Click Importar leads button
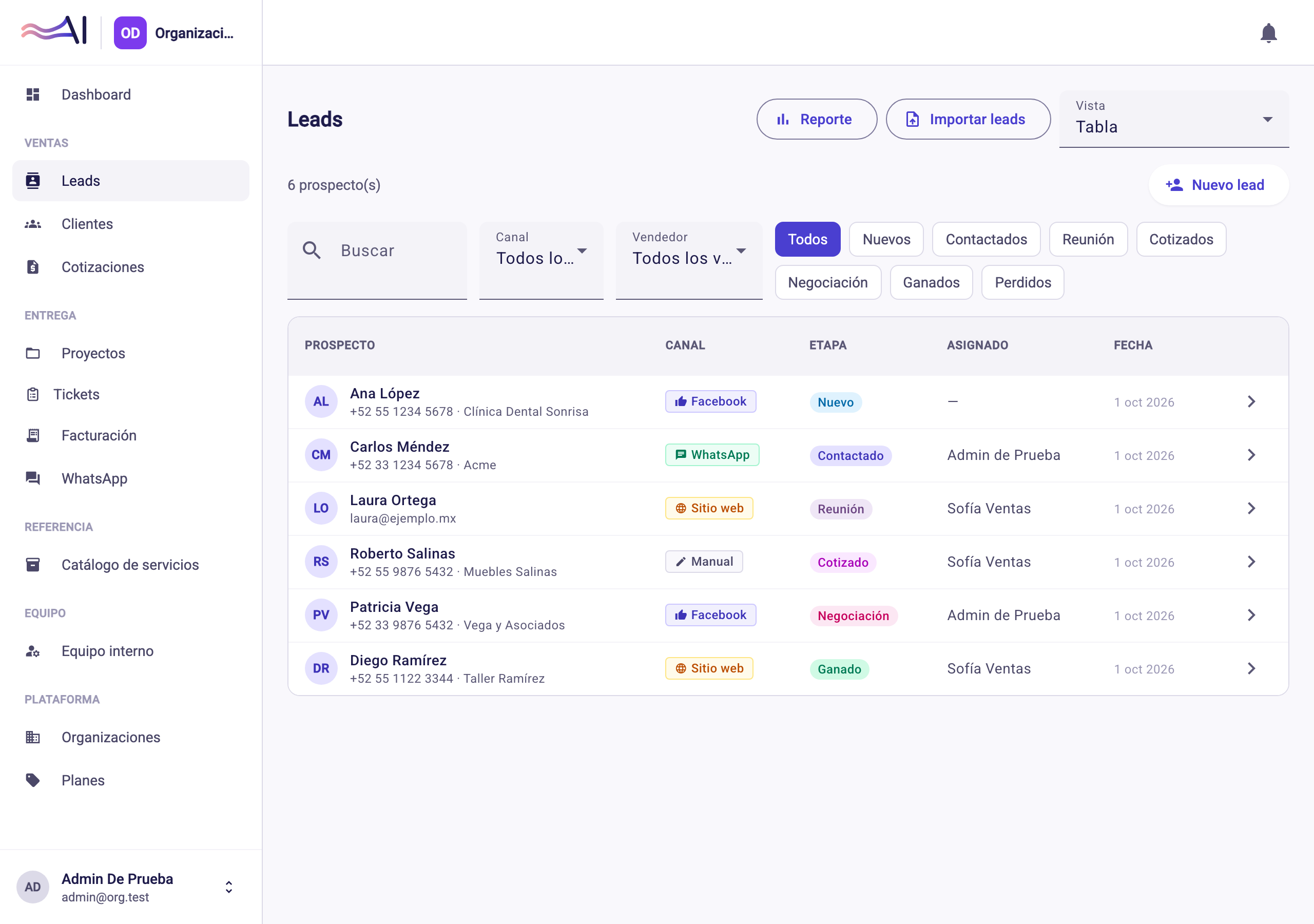Screen dimensions: 1314x924 968,119
